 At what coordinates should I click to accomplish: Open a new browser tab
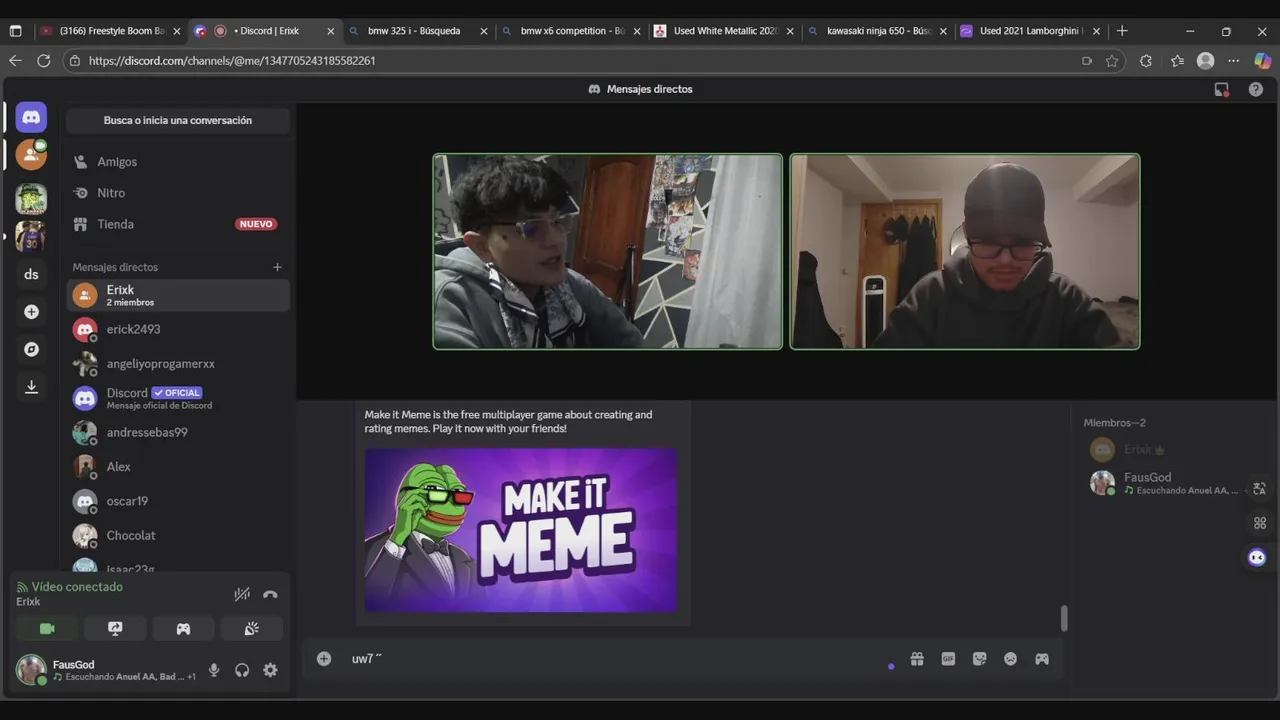pyautogui.click(x=1122, y=31)
